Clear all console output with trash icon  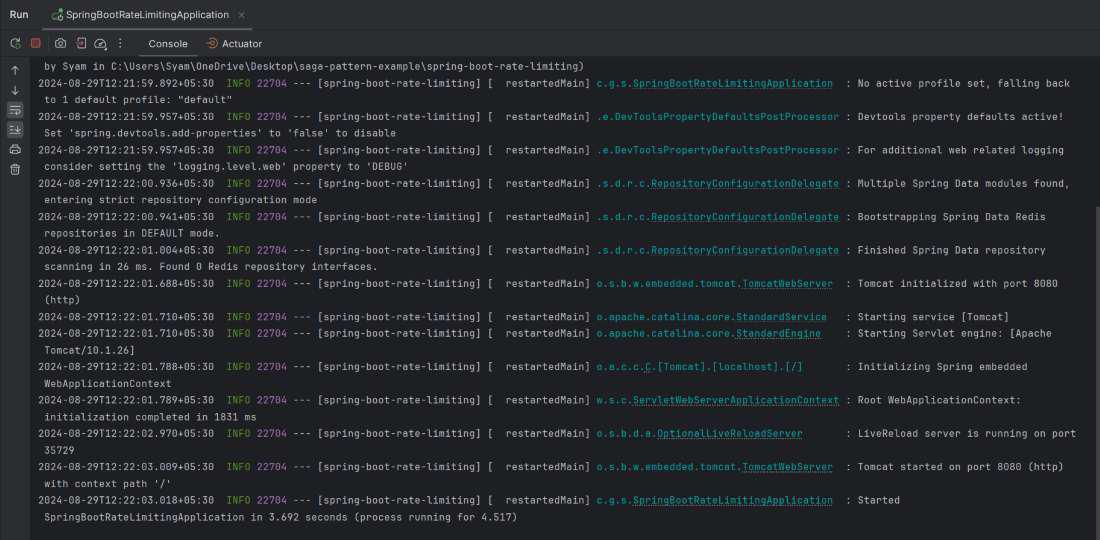click(15, 169)
